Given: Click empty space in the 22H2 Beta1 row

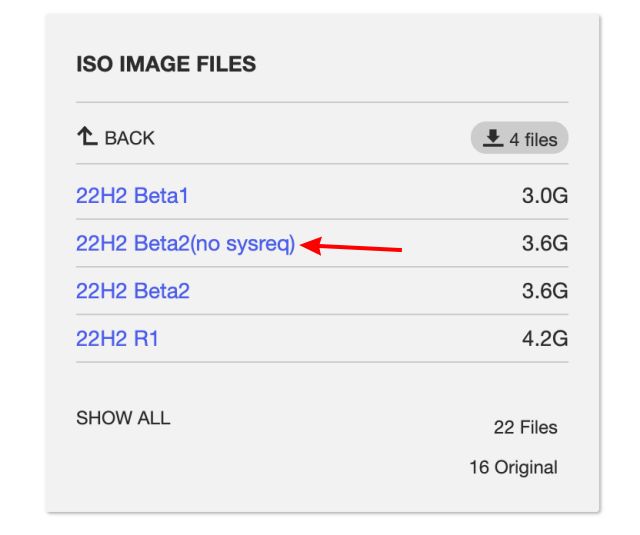Looking at the screenshot, I should pyautogui.click(x=350, y=196).
